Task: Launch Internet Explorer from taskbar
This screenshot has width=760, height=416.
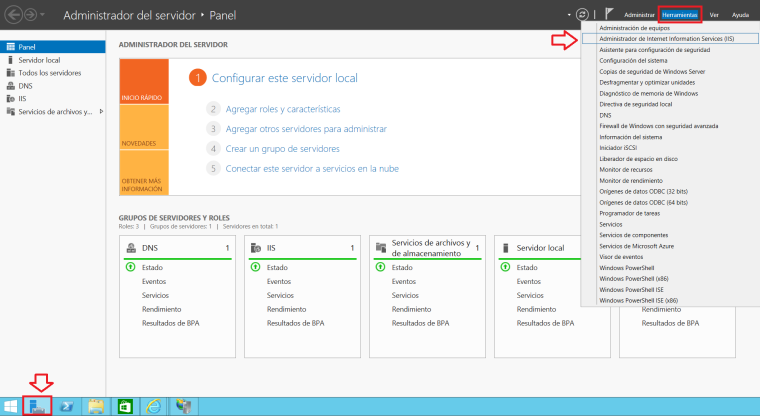Action: tap(154, 406)
